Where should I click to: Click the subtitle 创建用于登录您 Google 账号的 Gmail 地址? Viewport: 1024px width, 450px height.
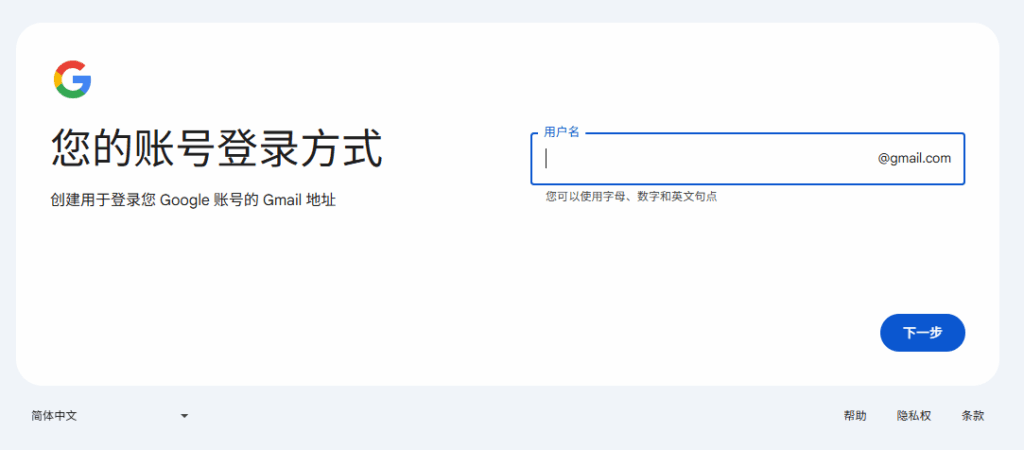pos(193,200)
